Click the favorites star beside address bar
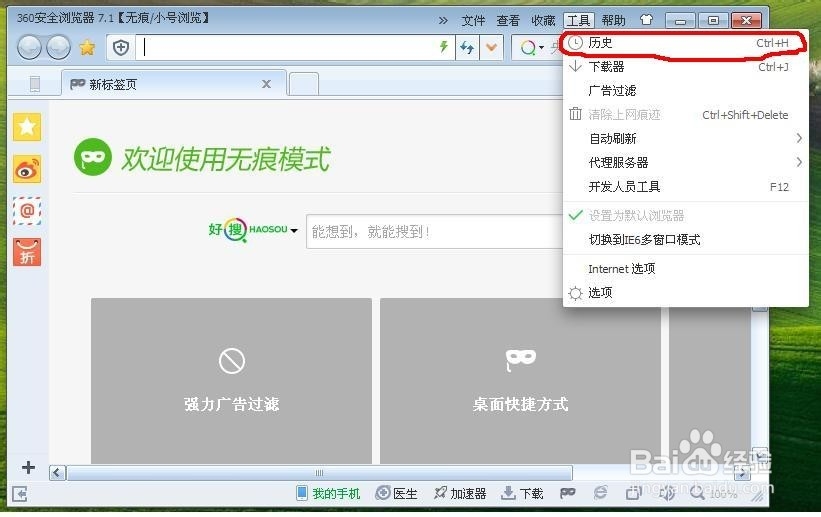 point(87,48)
